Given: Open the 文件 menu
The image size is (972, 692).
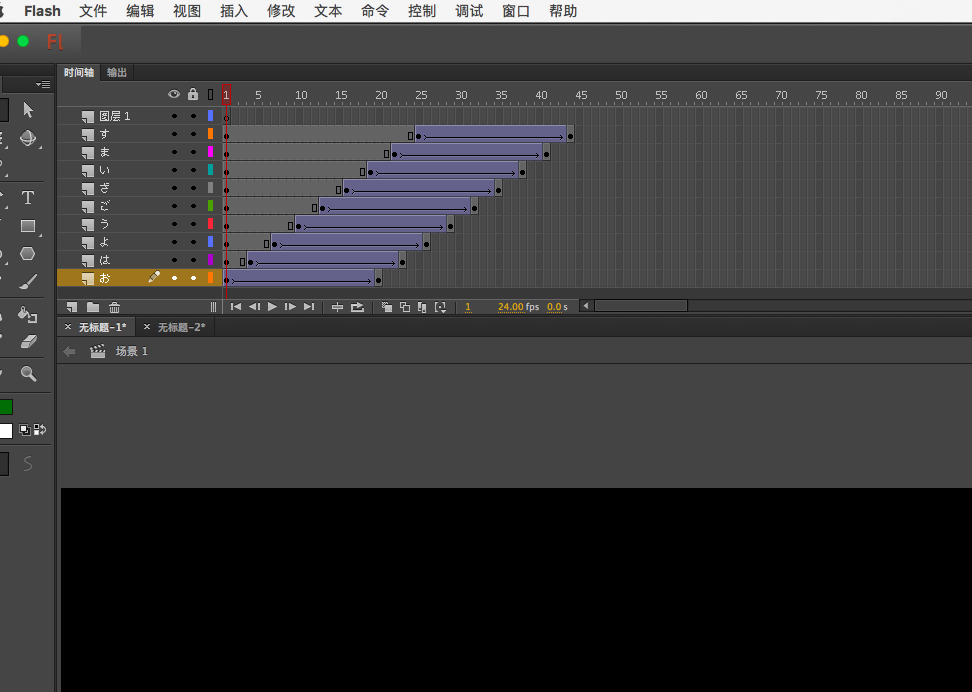Looking at the screenshot, I should coord(93,11).
